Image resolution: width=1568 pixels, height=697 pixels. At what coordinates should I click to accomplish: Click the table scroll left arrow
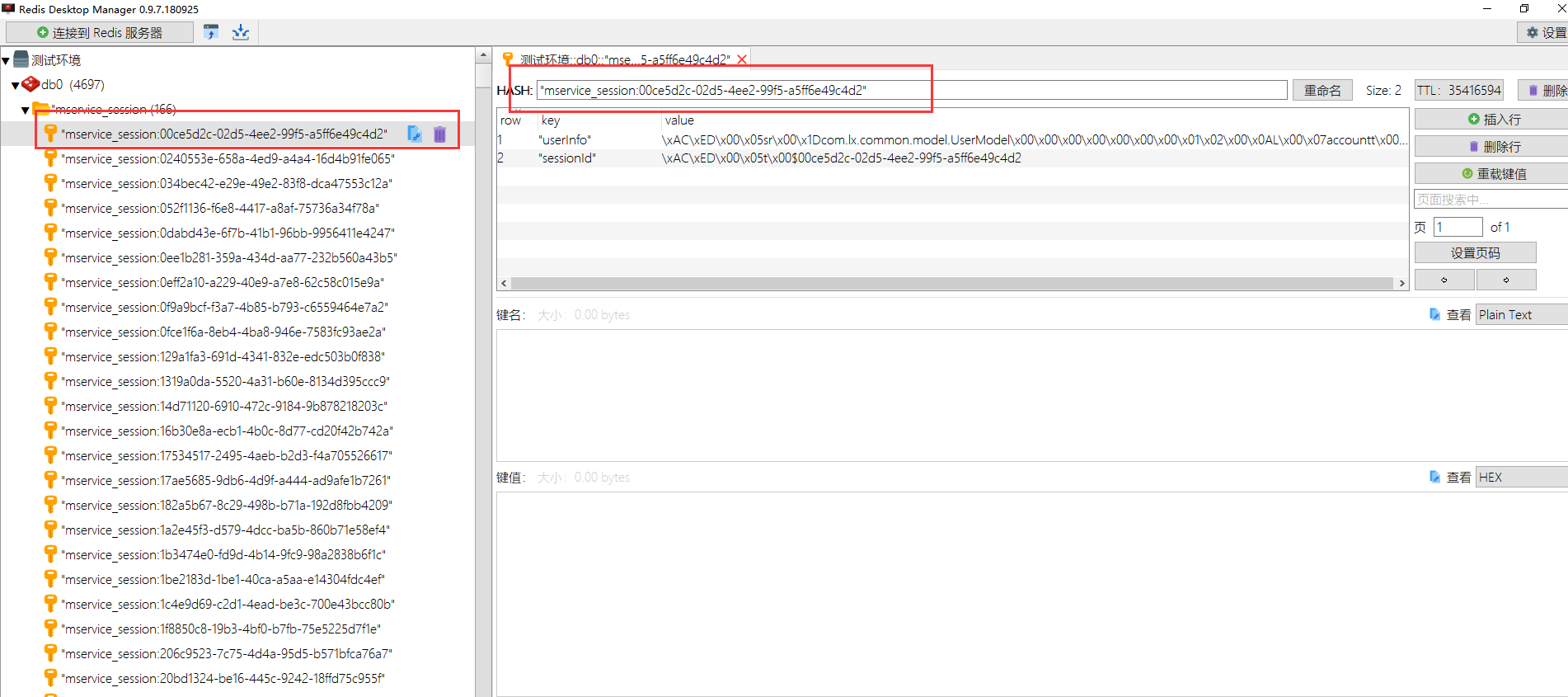[504, 283]
